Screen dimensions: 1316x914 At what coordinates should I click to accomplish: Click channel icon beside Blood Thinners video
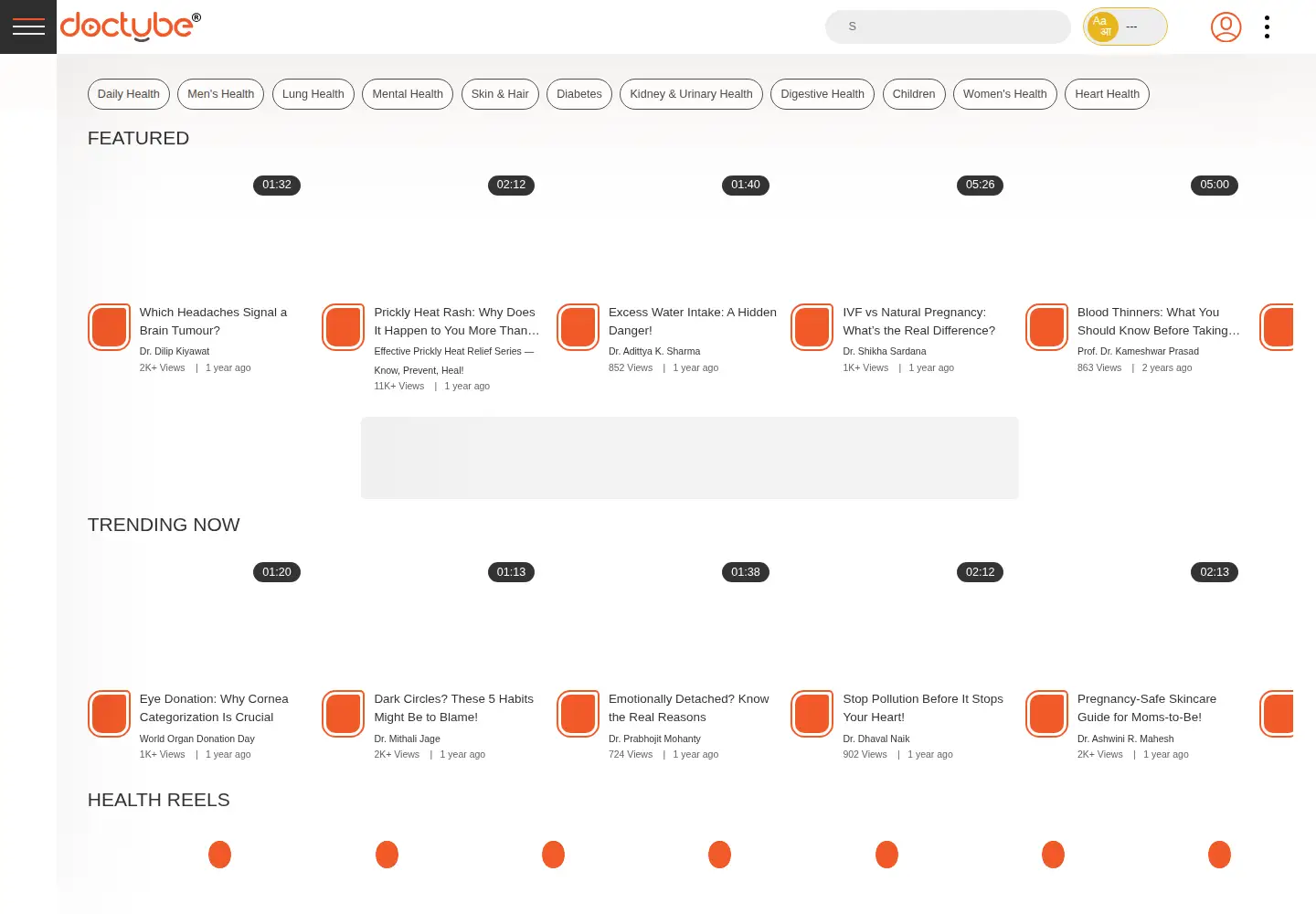click(1047, 327)
